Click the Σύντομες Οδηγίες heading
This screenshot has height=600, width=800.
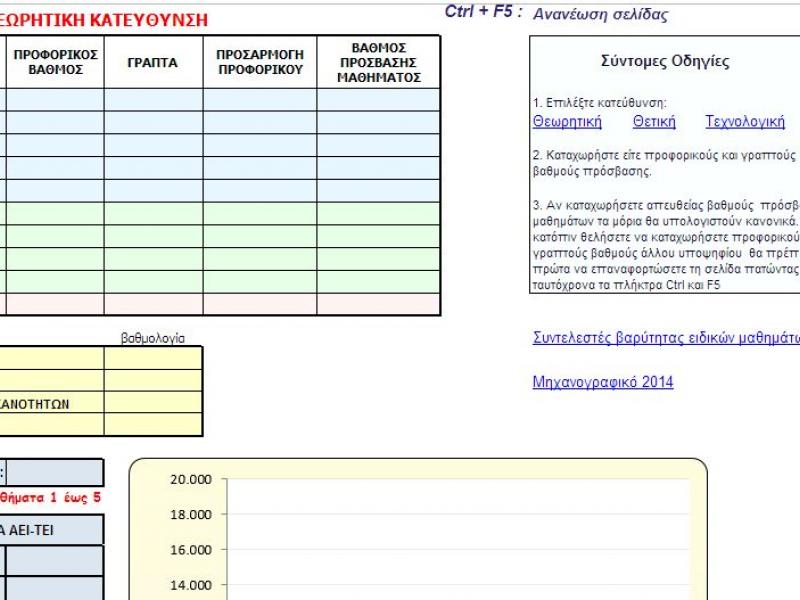(665, 61)
